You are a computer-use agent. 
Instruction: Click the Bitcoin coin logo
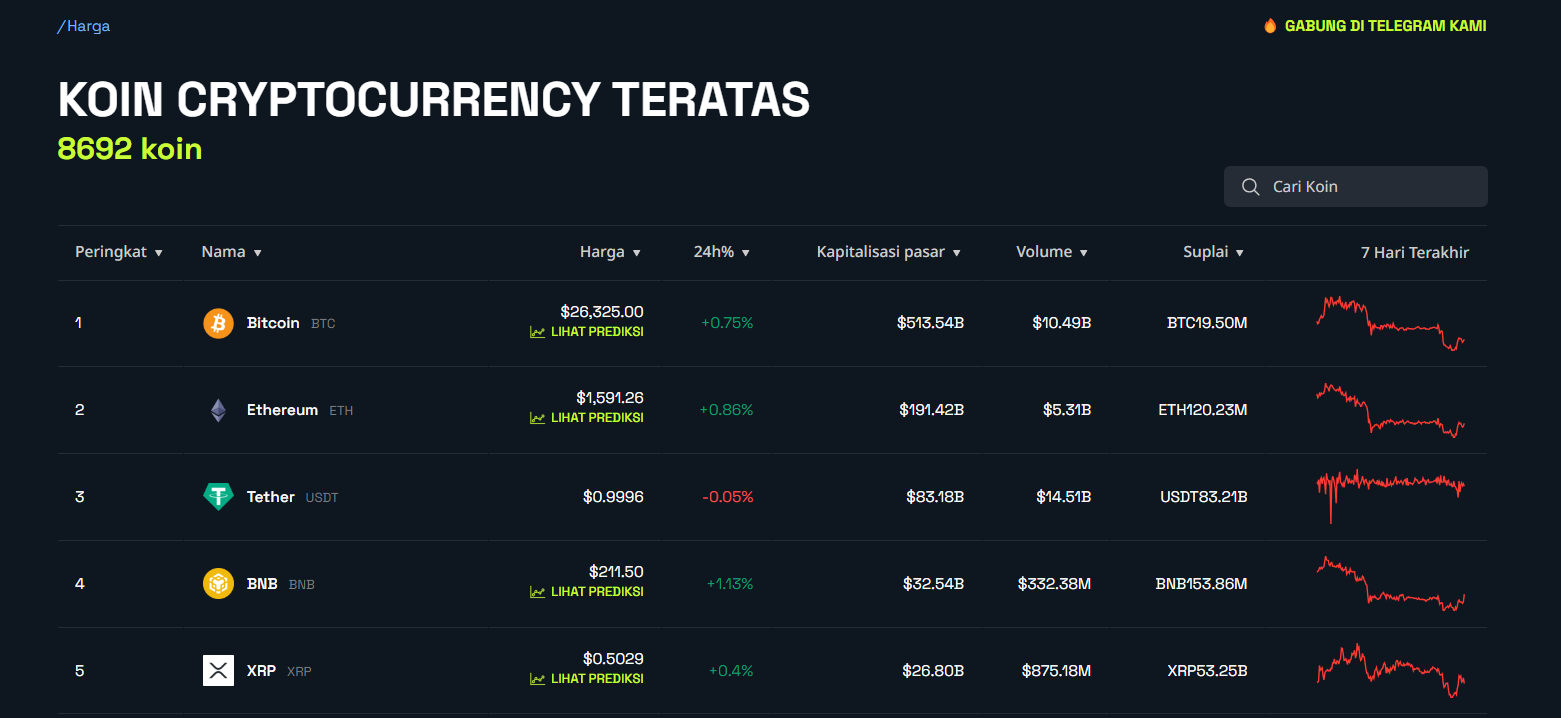pyautogui.click(x=218, y=323)
